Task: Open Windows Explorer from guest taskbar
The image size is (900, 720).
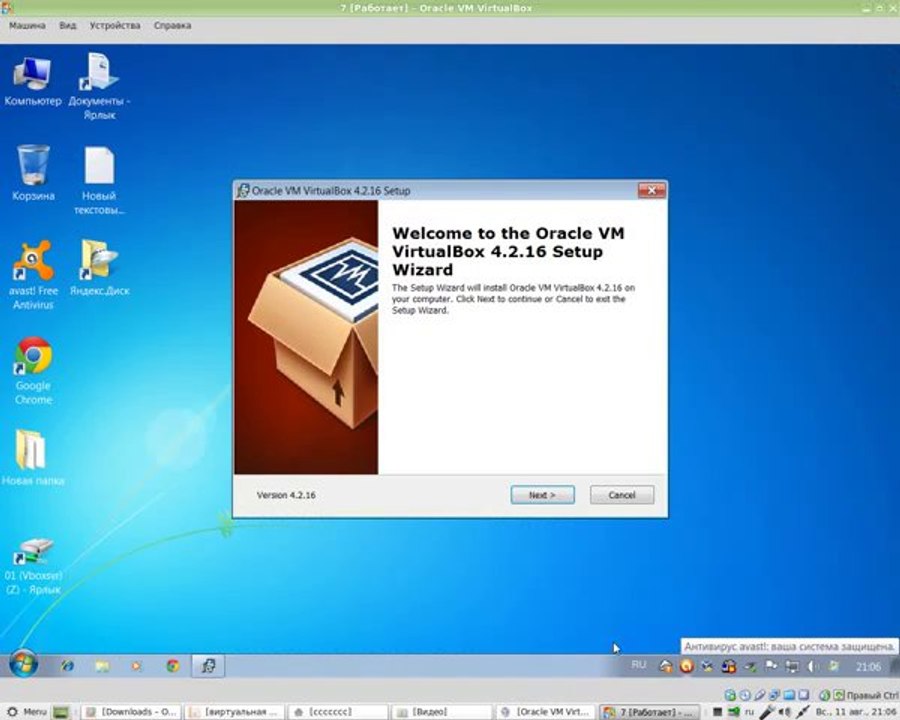Action: pos(102,666)
